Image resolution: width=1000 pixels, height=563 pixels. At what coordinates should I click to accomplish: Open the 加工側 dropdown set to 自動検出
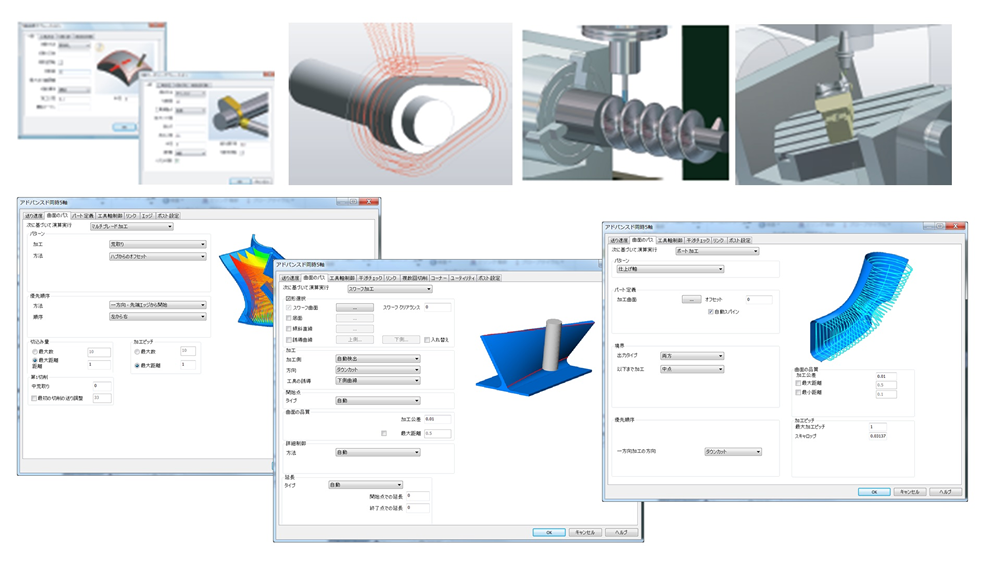coord(376,360)
